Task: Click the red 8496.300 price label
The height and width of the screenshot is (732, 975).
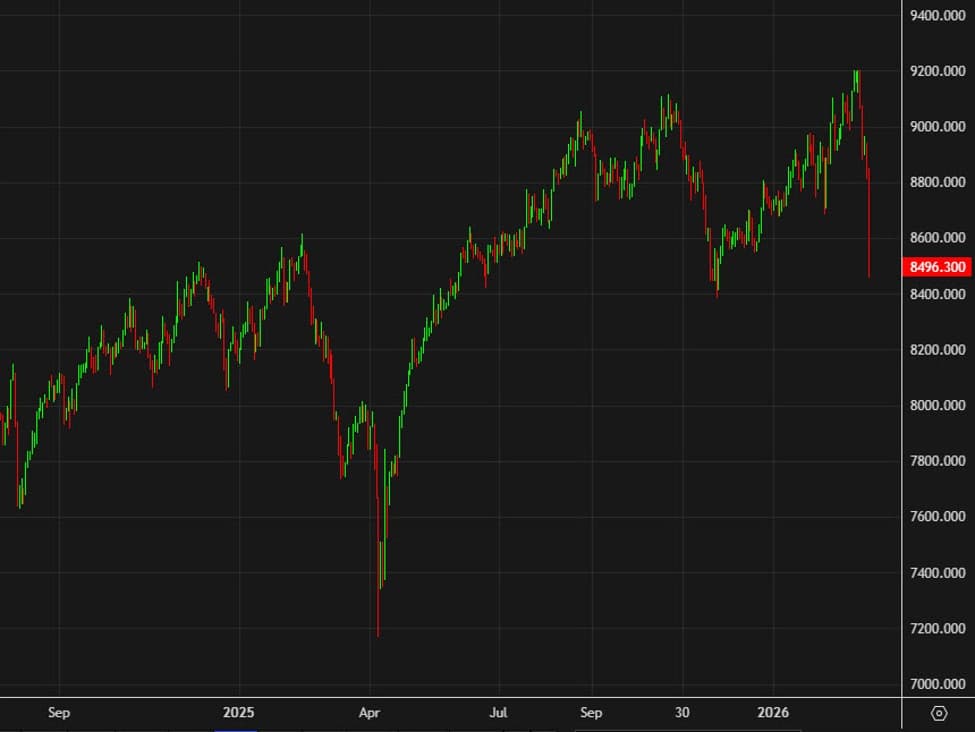Action: (x=936, y=267)
